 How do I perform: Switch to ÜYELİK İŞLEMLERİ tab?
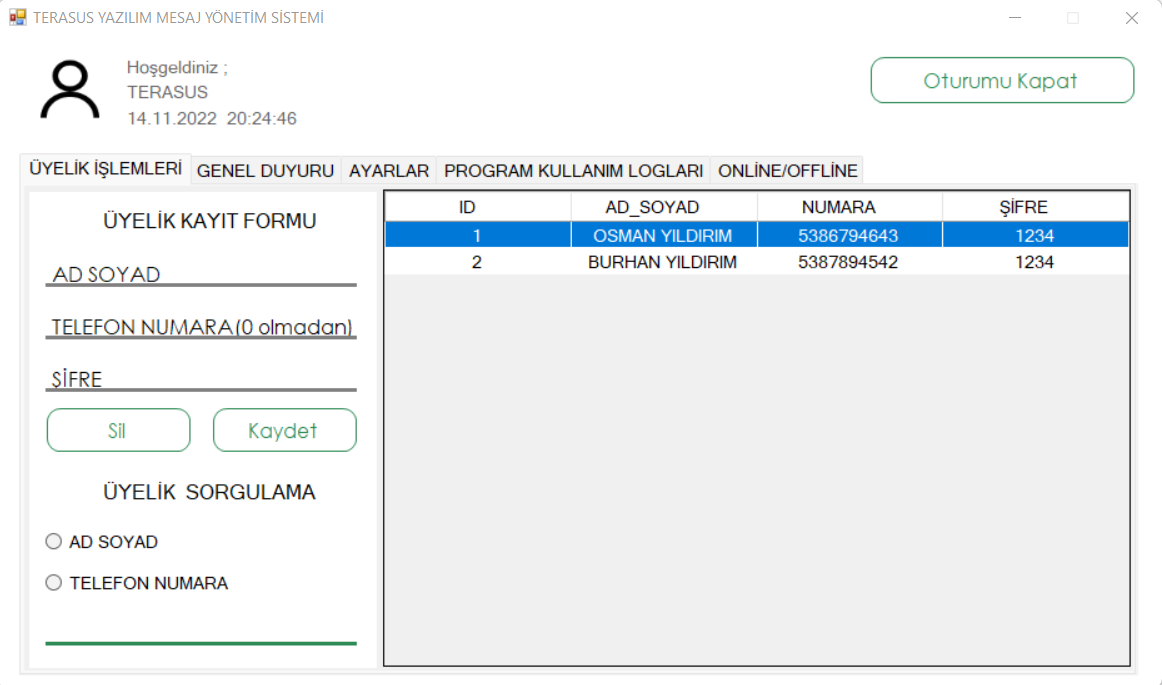[x=105, y=169]
